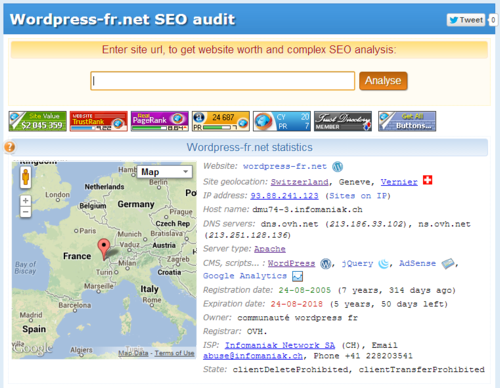Open the Trust Directory Member badge
The width and height of the screenshot is (500, 388).
click(x=343, y=121)
